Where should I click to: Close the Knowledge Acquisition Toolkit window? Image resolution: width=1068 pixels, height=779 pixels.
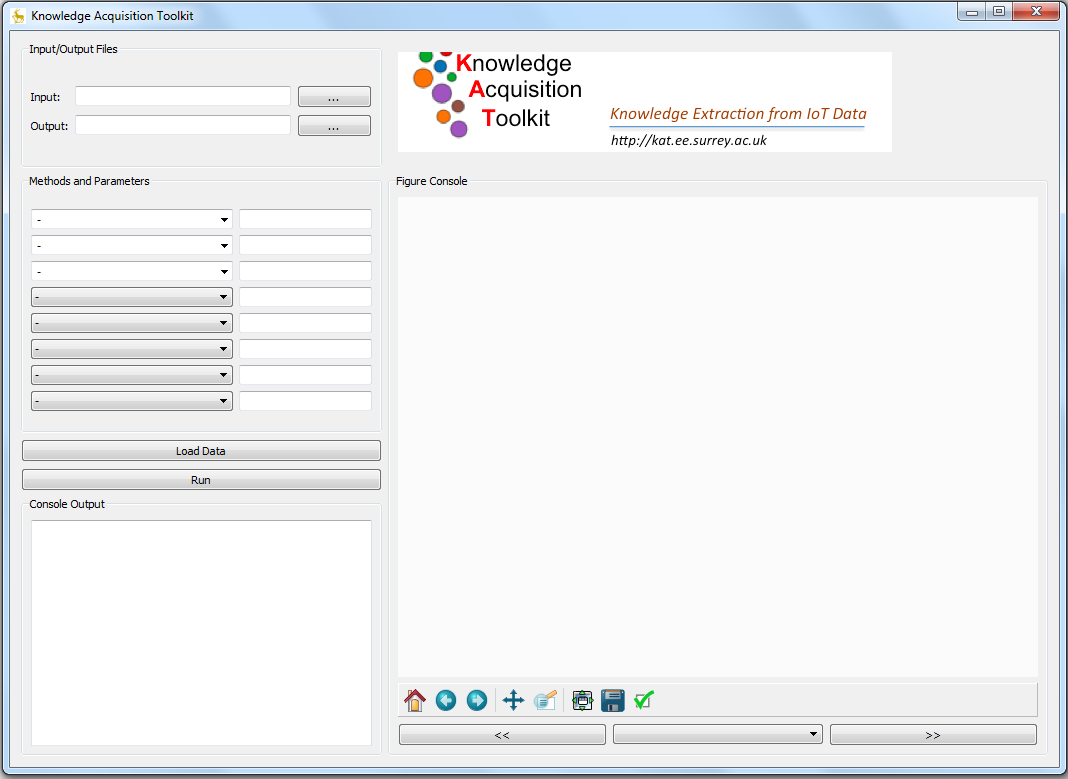[1036, 12]
